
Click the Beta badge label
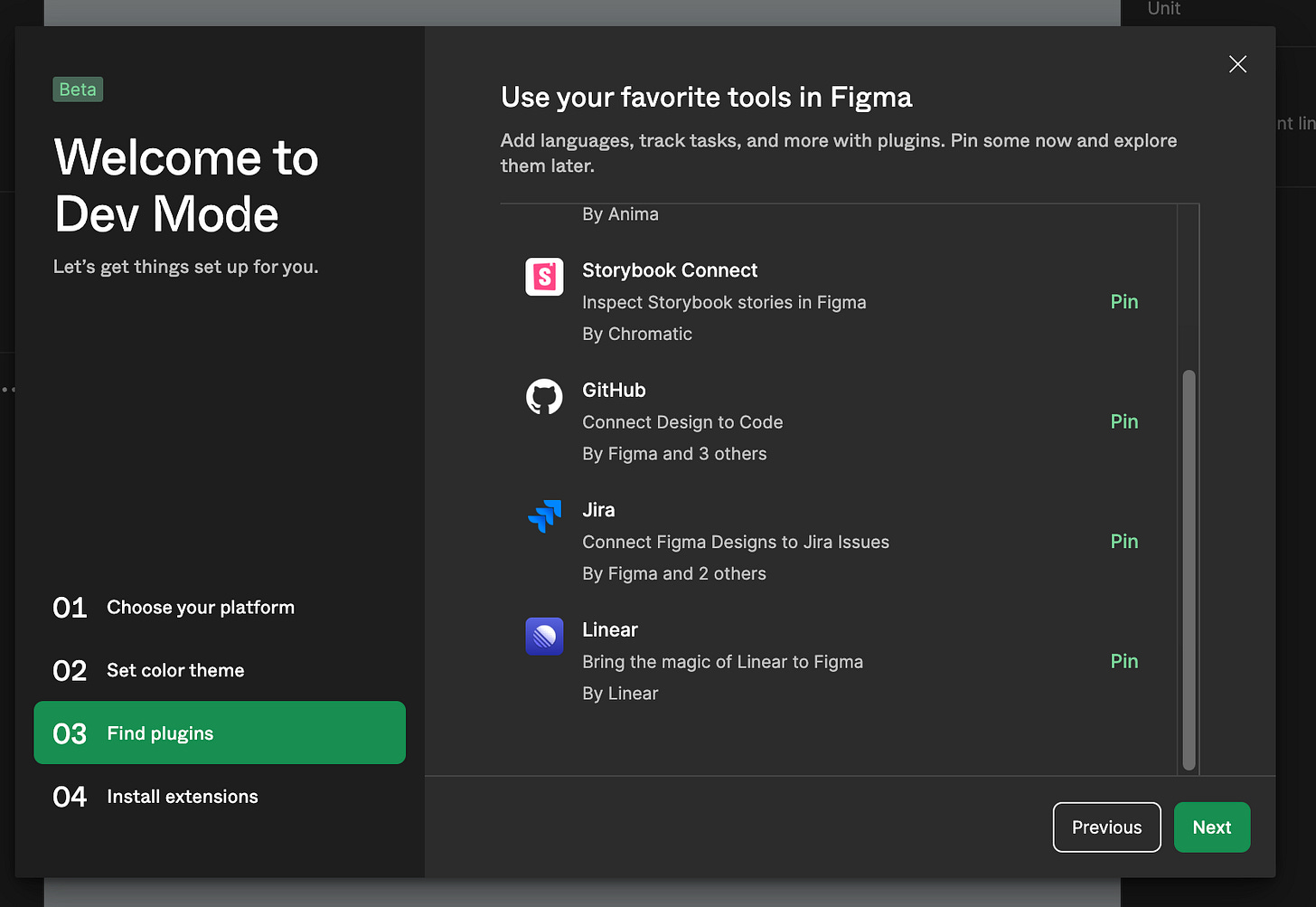(78, 90)
